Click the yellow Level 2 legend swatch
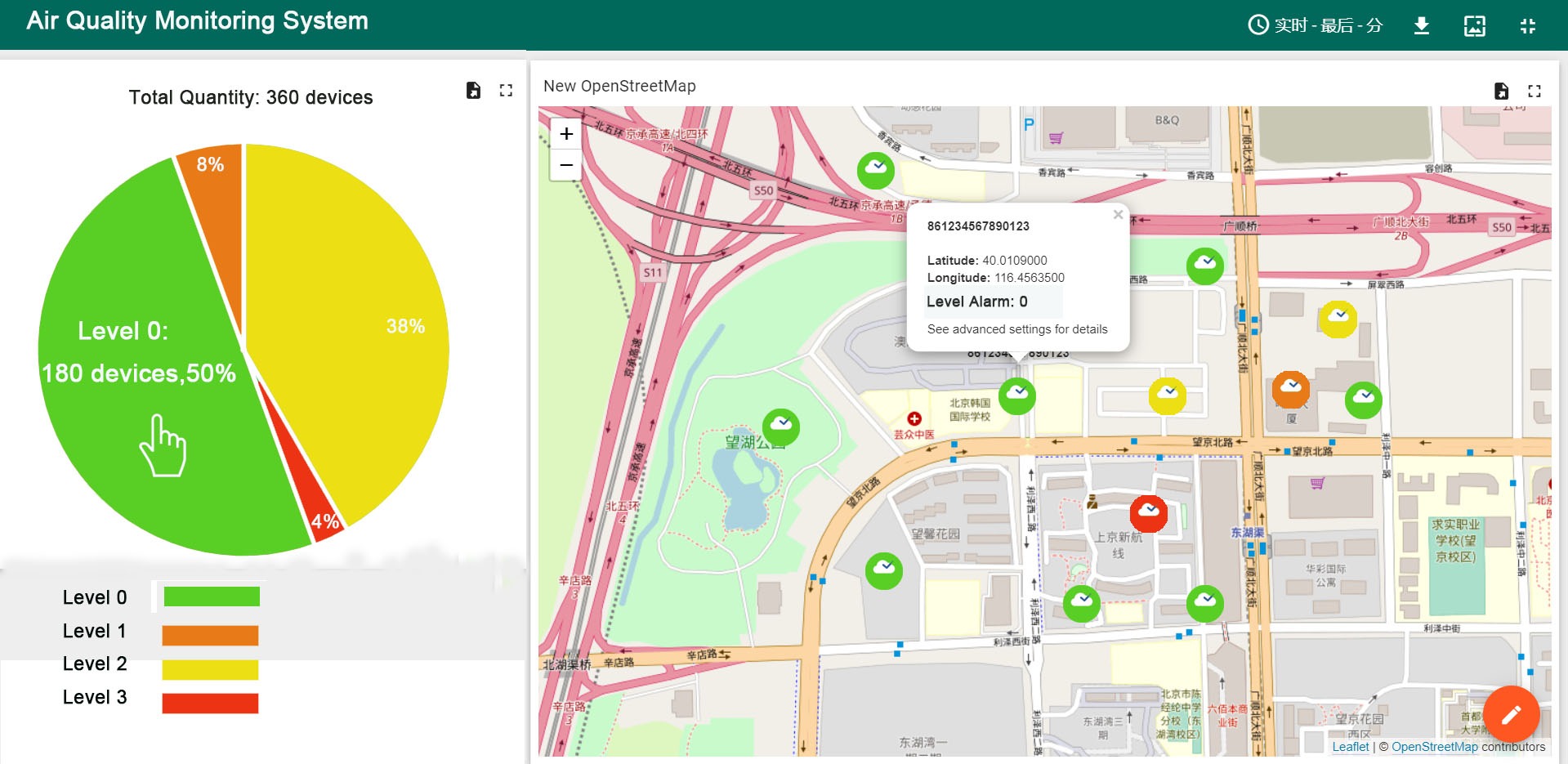 coord(210,669)
